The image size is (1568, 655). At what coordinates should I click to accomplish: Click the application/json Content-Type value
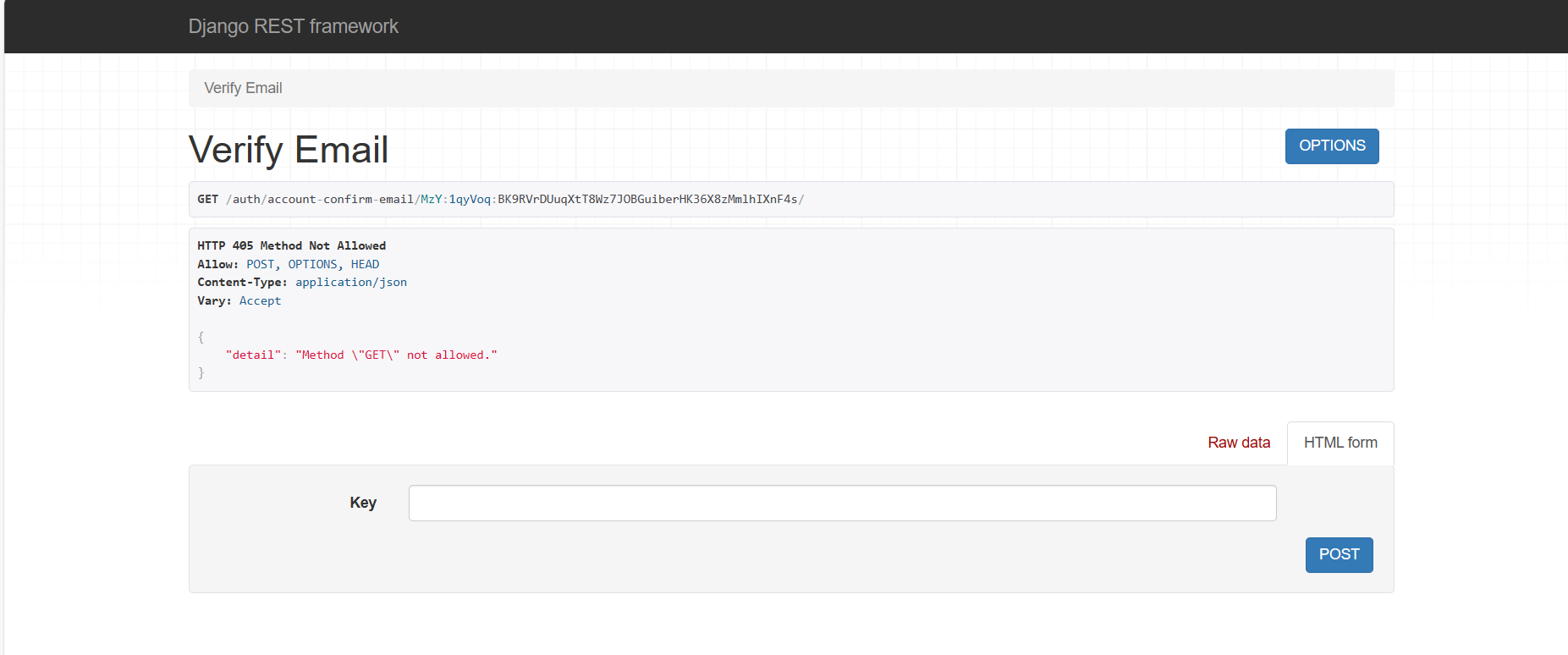point(350,283)
